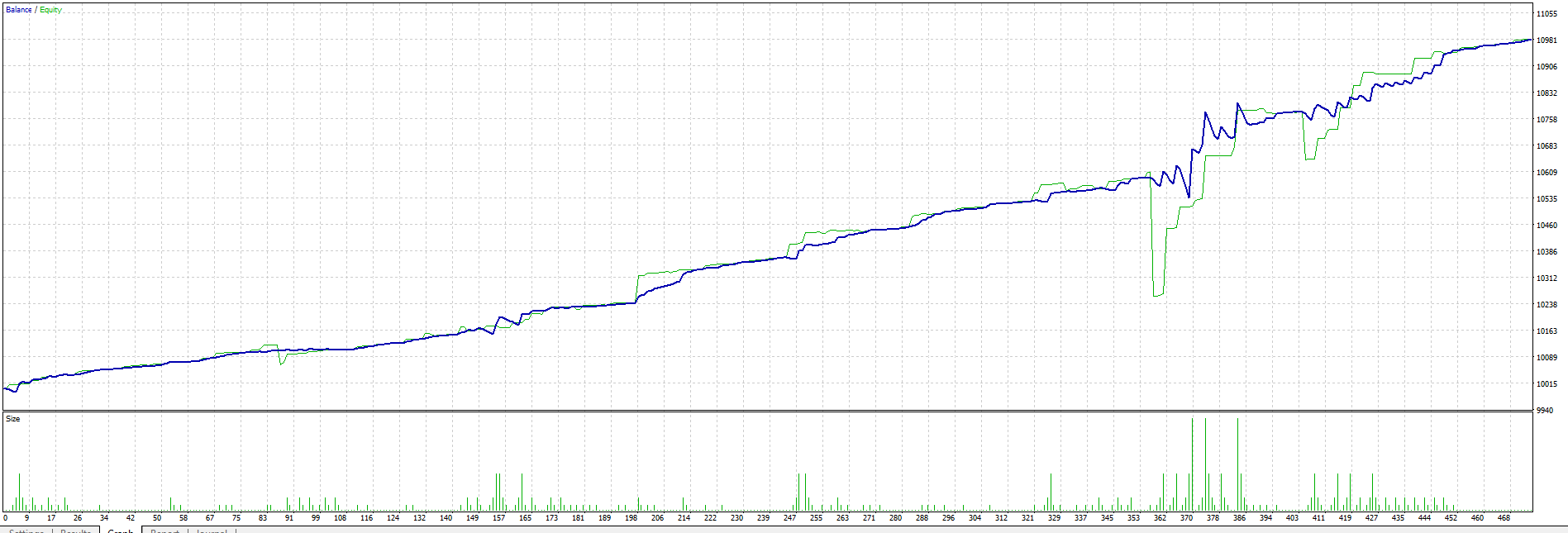
Task: Open the Report tab
Action: tap(164, 530)
